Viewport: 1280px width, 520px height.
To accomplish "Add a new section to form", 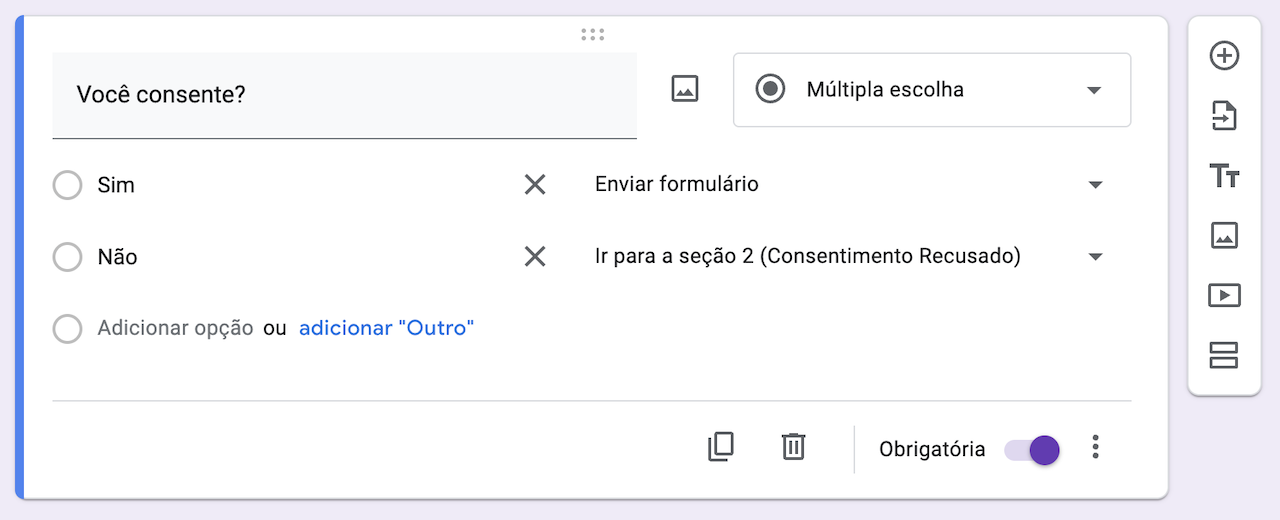I will [1224, 355].
